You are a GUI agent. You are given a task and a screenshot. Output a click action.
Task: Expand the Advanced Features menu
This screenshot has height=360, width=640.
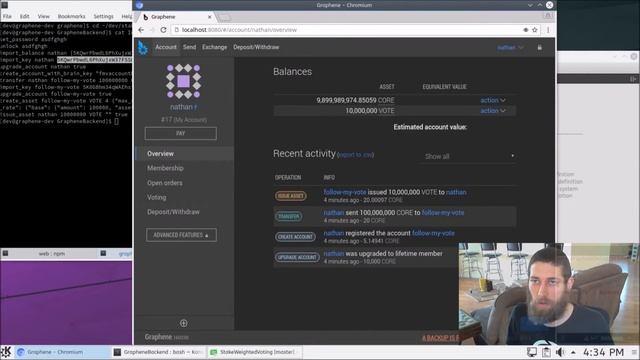pos(181,235)
